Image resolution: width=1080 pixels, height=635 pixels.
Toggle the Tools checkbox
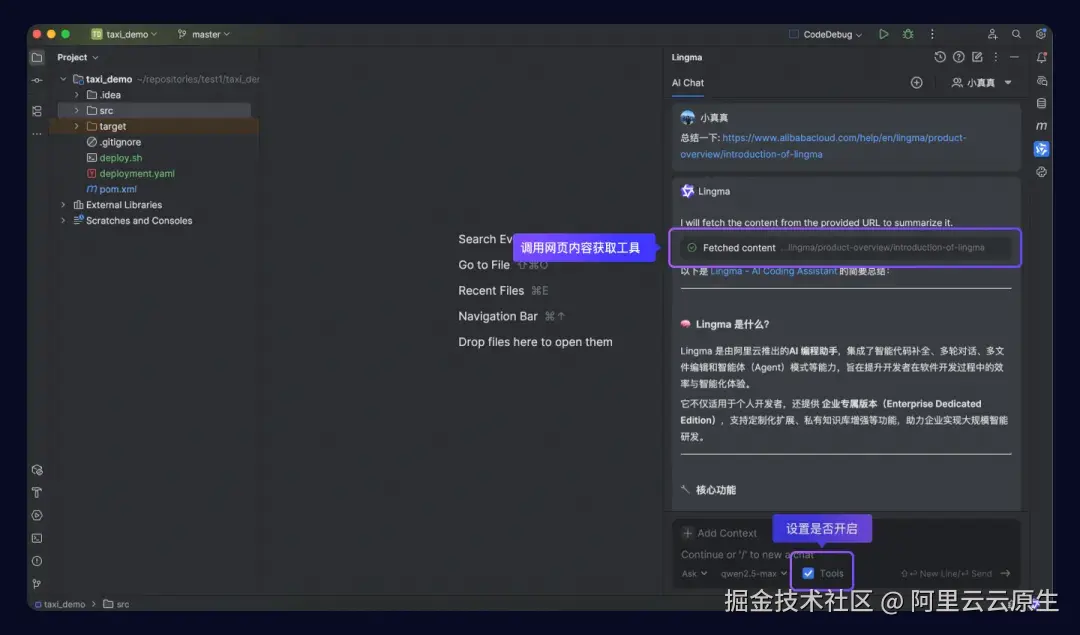point(808,573)
